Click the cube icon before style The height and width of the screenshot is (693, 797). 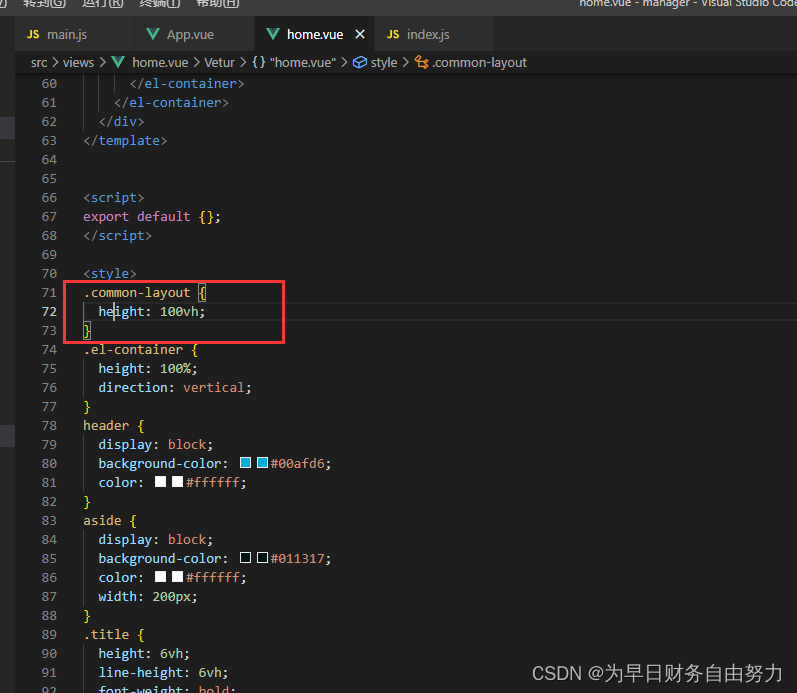click(360, 63)
